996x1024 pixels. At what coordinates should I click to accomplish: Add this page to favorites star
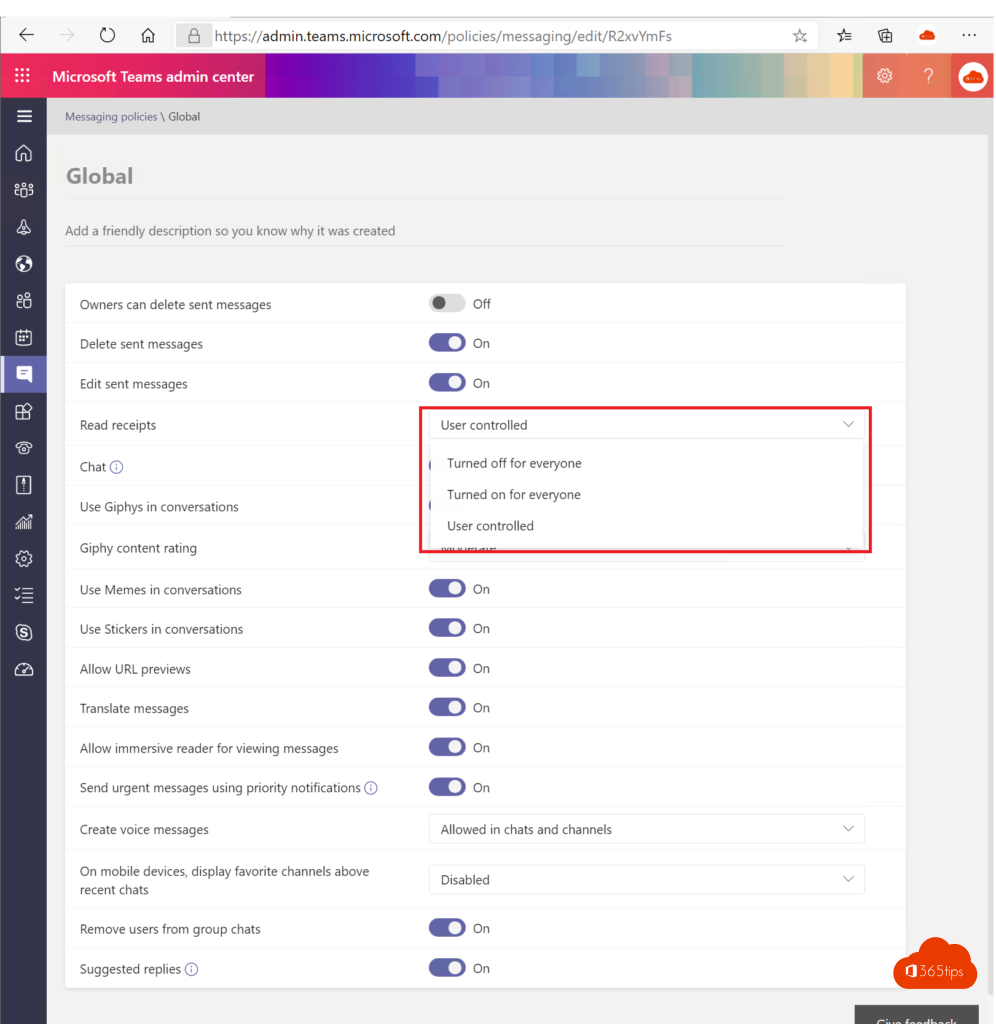pos(800,36)
